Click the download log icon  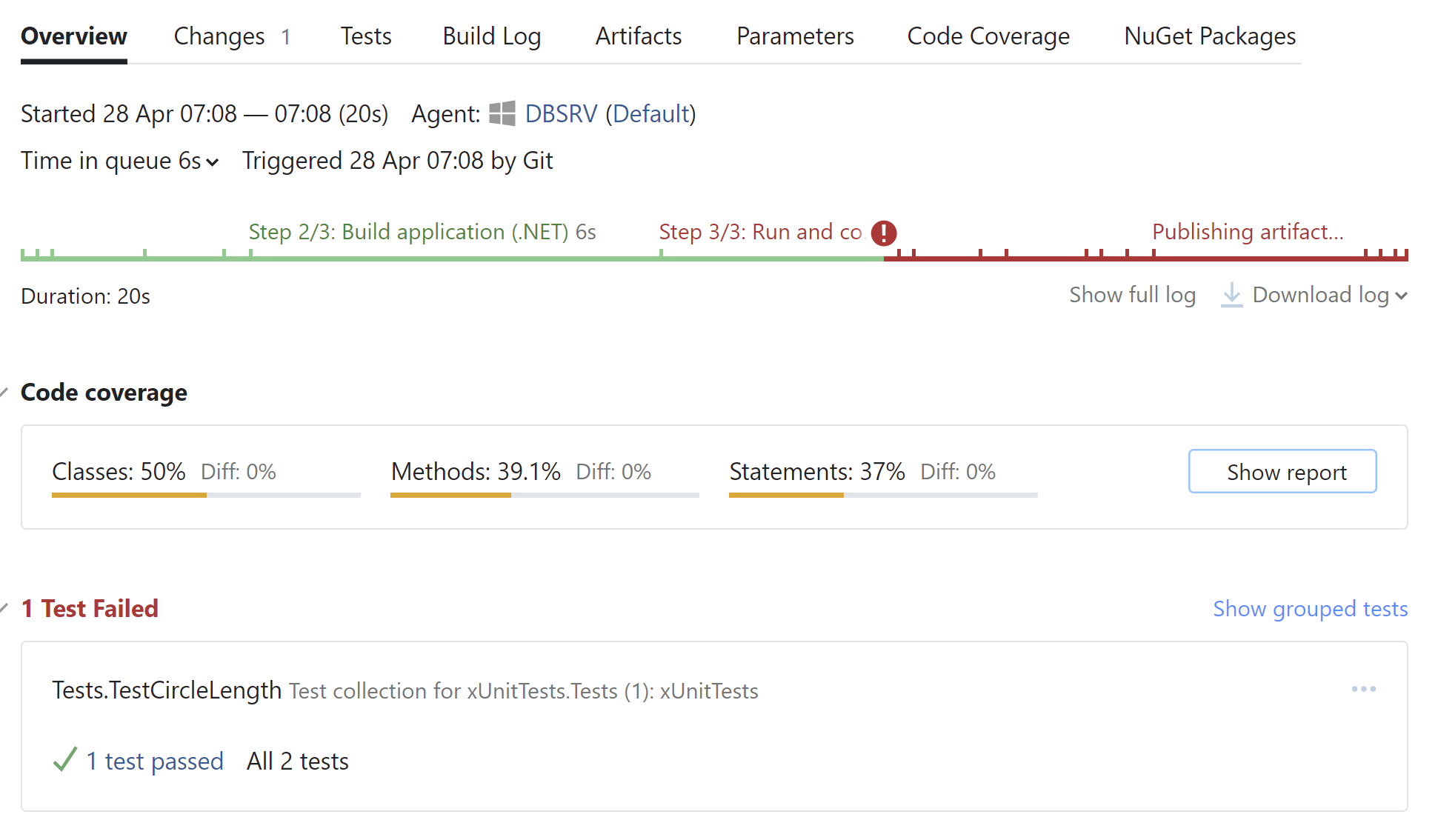click(x=1231, y=294)
